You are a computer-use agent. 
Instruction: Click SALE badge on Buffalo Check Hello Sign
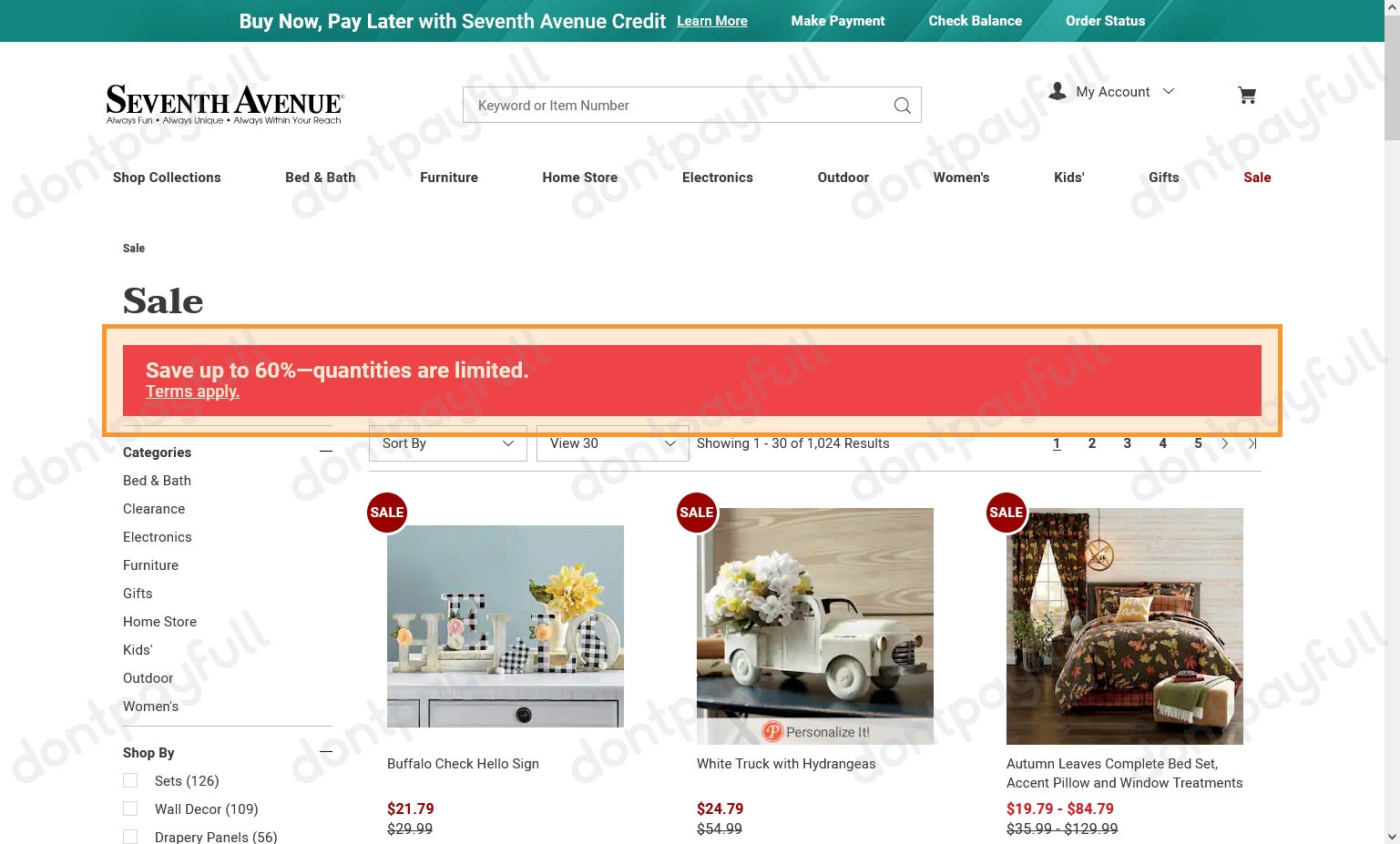coord(387,513)
